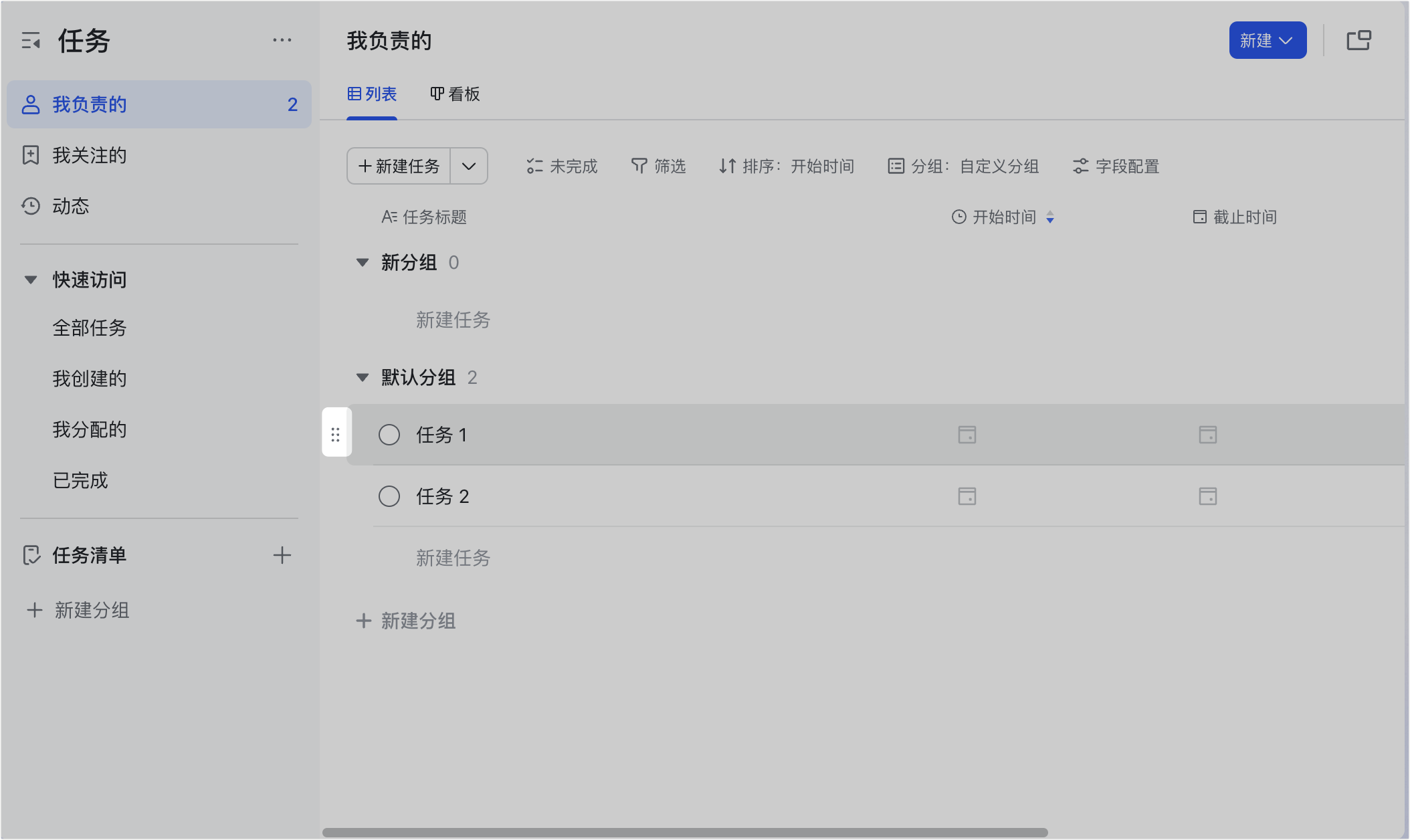Open 字段配置 field settings
The width and height of the screenshot is (1410, 840).
[x=1116, y=166]
